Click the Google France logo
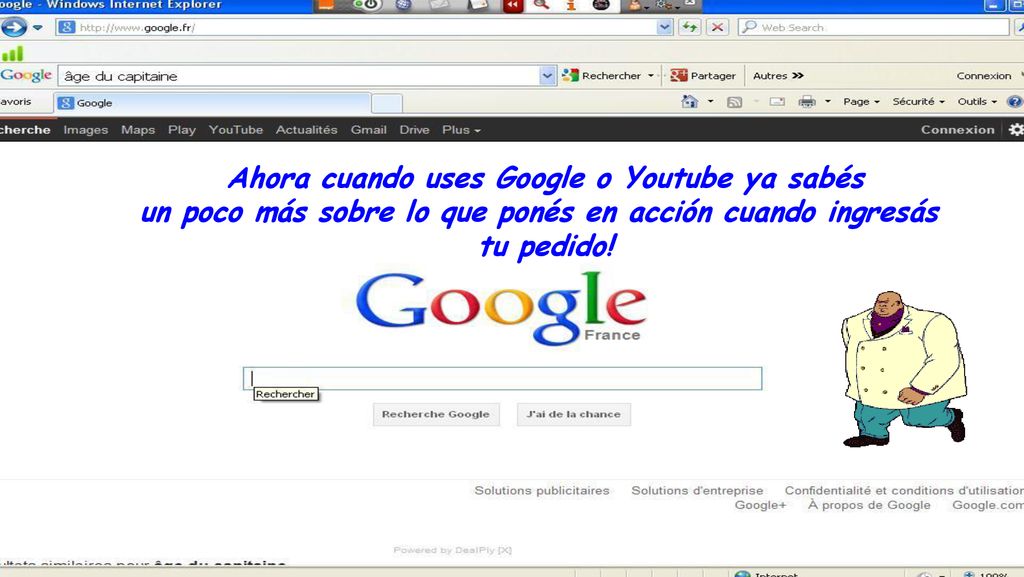This screenshot has width=1024, height=577. 500,308
